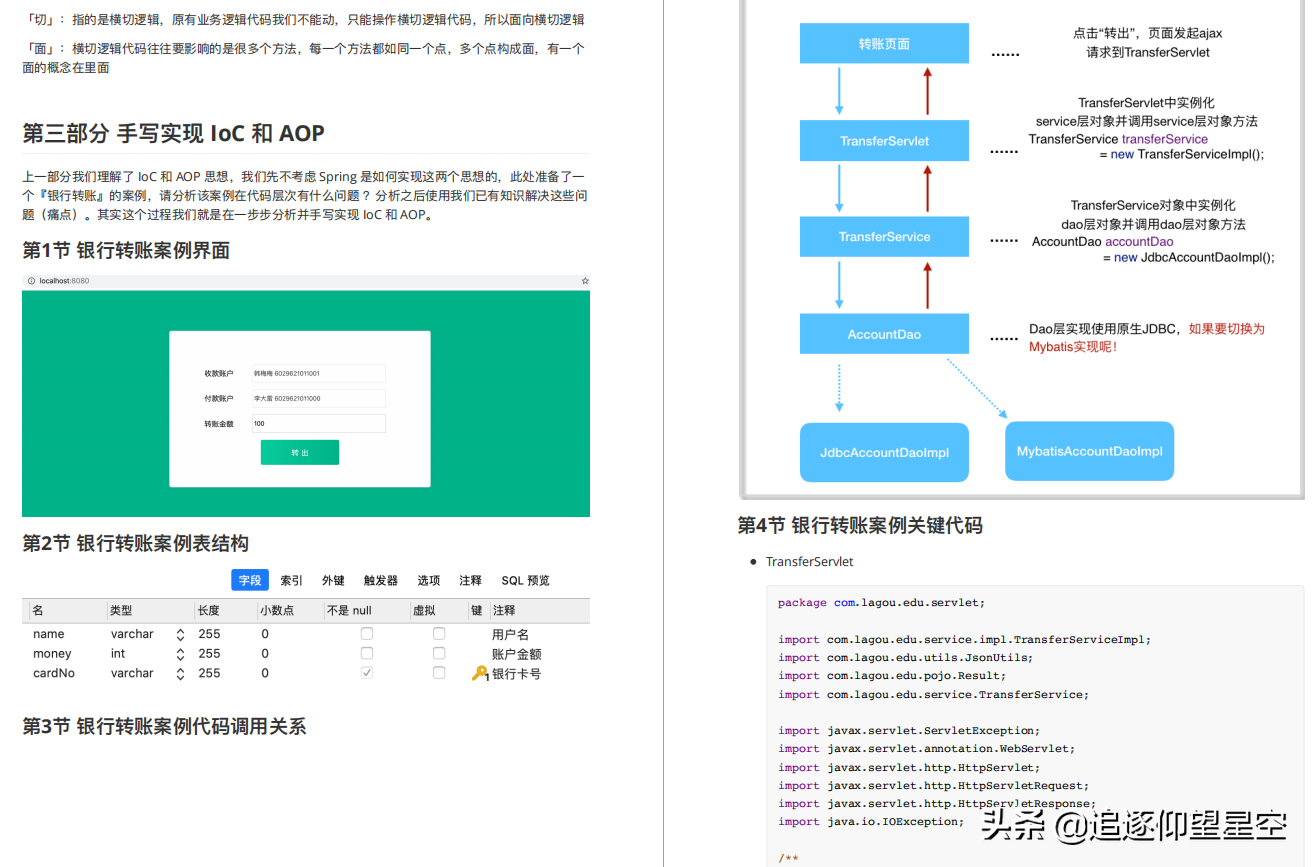The width and height of the screenshot is (1312, 867).
Task: Click the cardNo cell in the table
Action: pos(54,673)
